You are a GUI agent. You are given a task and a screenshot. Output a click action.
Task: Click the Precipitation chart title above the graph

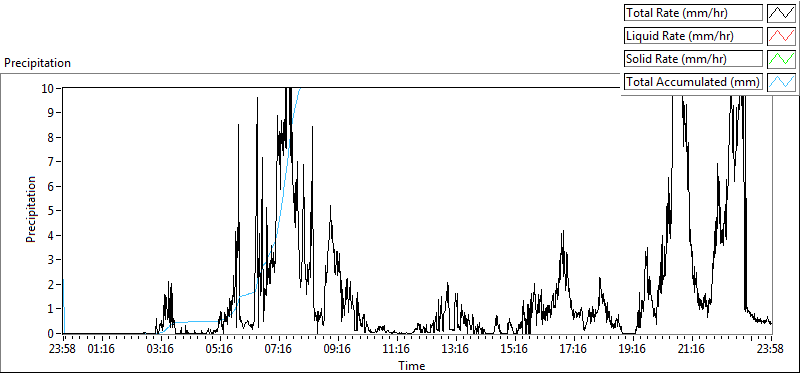(x=37, y=63)
